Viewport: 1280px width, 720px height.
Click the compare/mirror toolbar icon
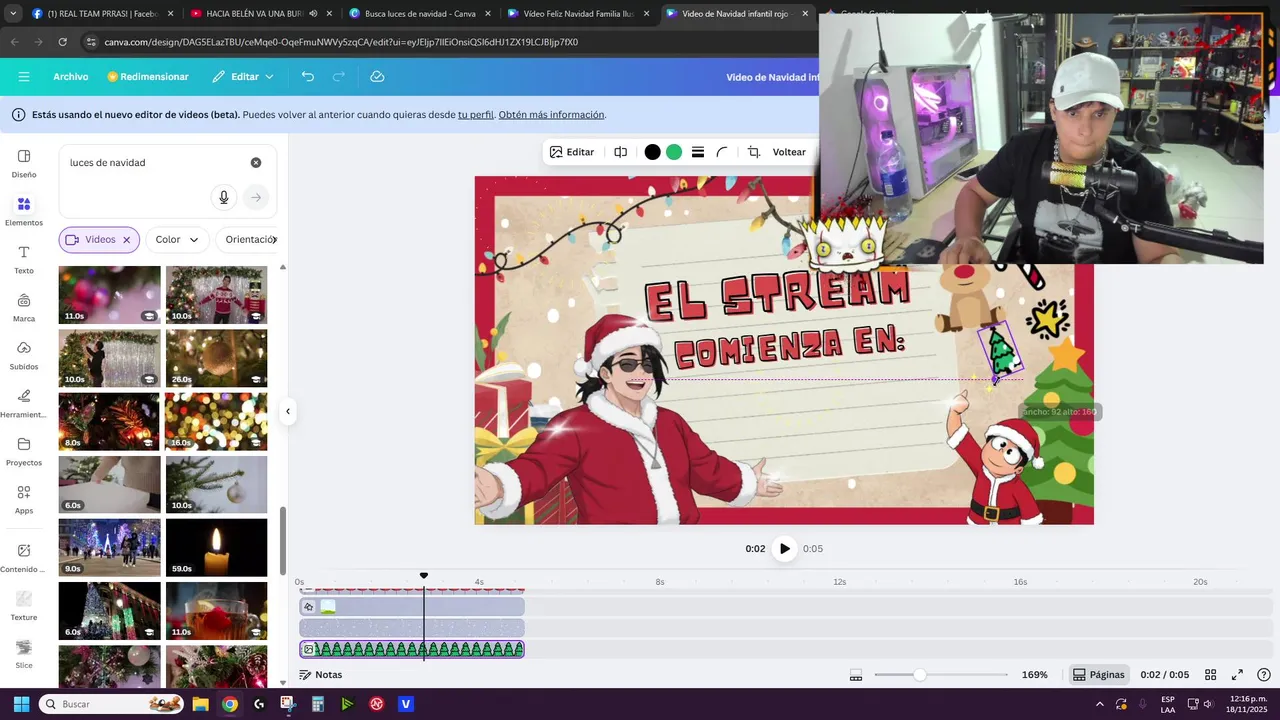pos(621,152)
